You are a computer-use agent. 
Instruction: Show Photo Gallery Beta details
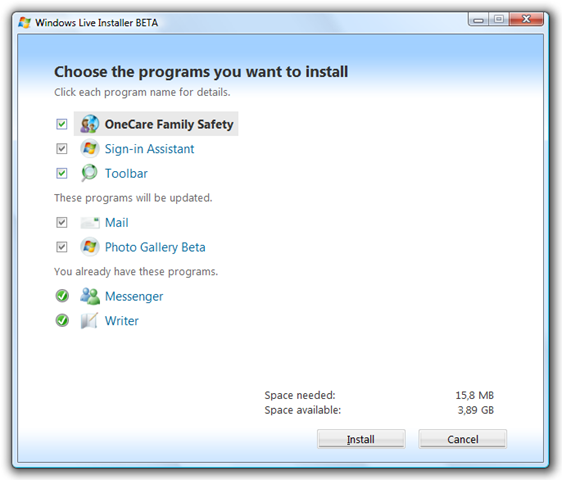[x=155, y=247]
